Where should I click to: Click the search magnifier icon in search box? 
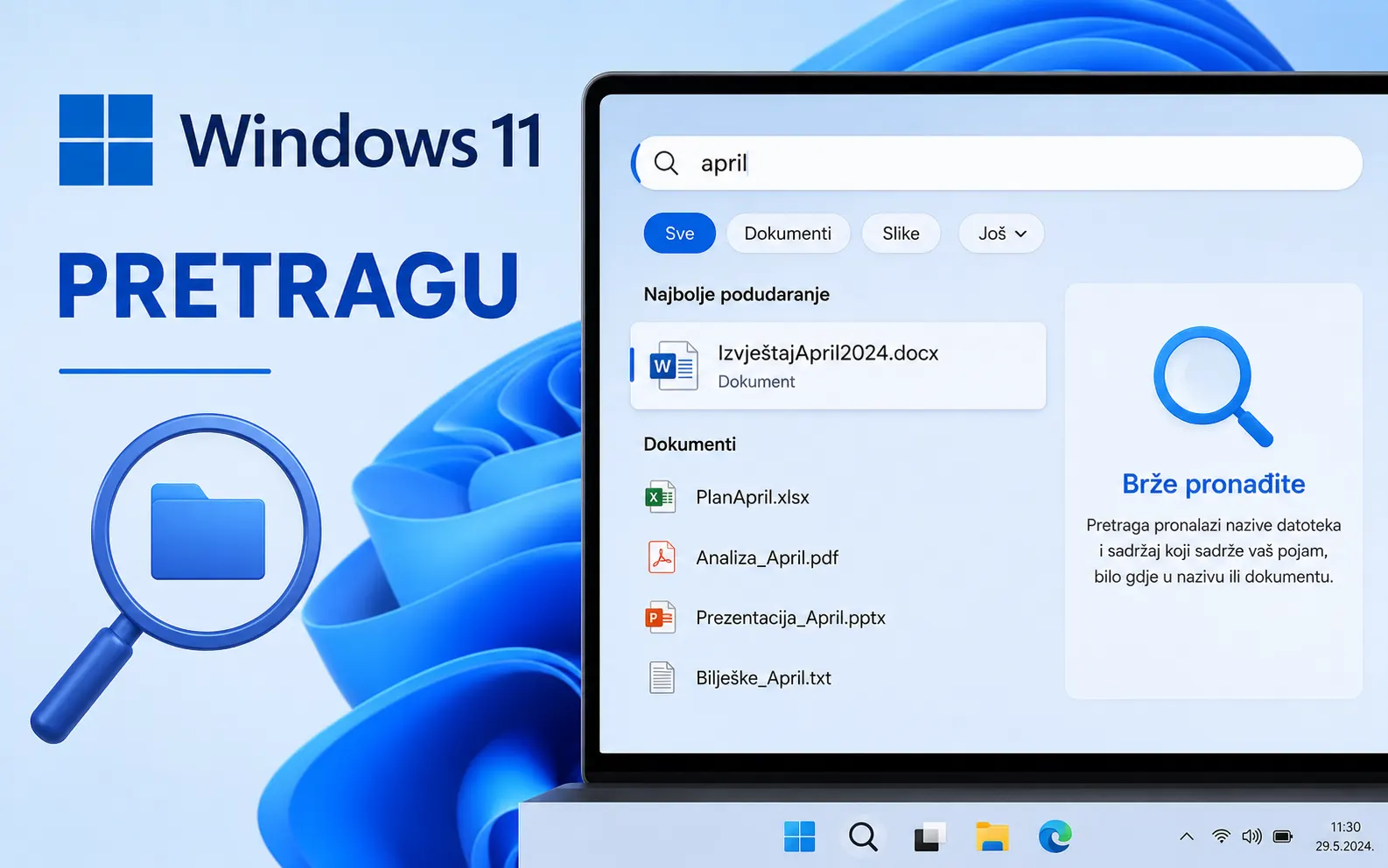[x=666, y=163]
